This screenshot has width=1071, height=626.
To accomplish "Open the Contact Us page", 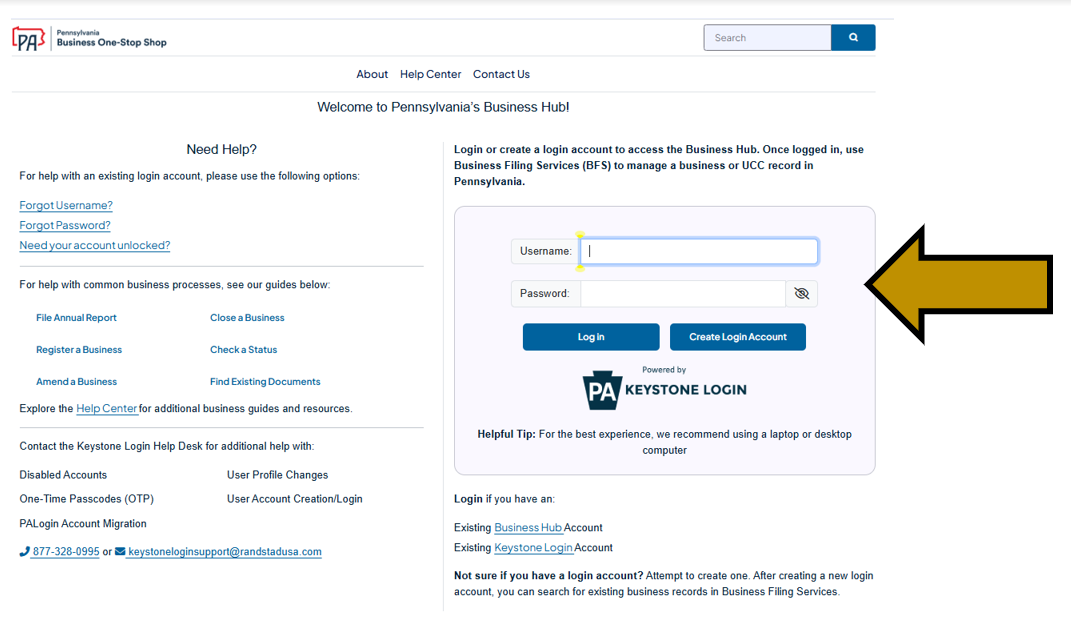I will click(x=501, y=74).
